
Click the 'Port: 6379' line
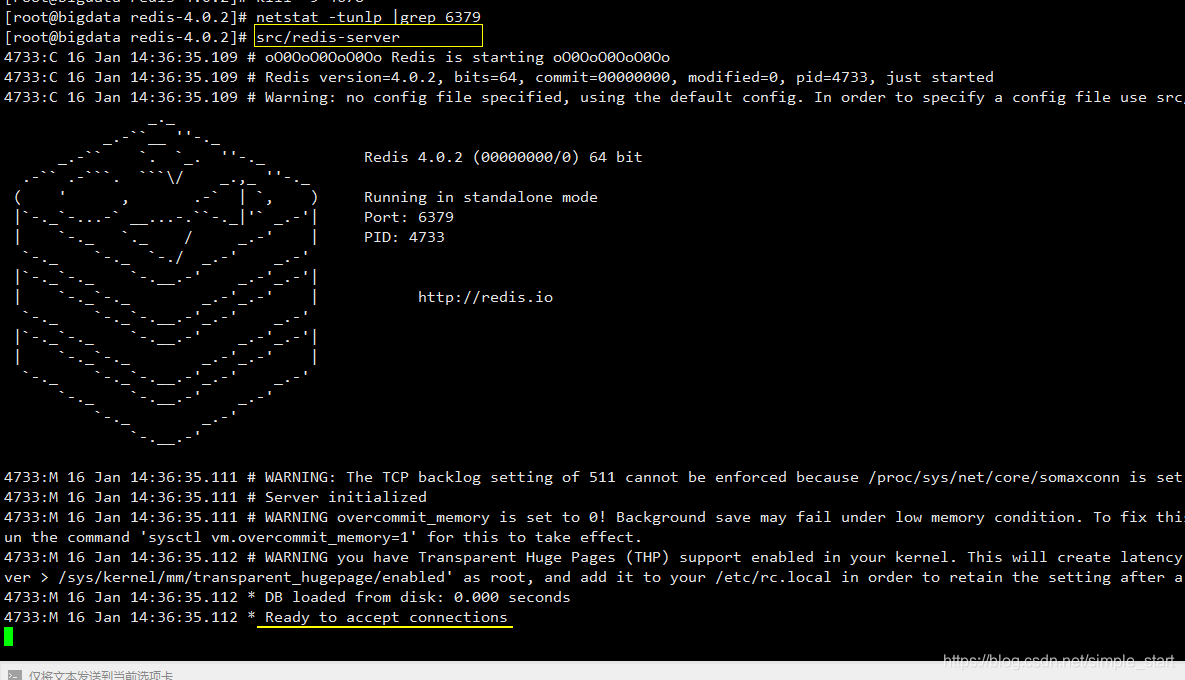pyautogui.click(x=409, y=217)
